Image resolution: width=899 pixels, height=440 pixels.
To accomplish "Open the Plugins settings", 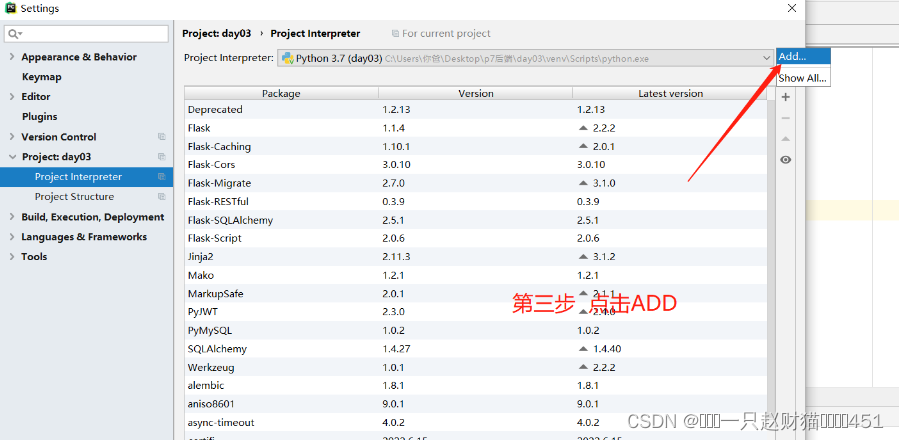I will (40, 116).
